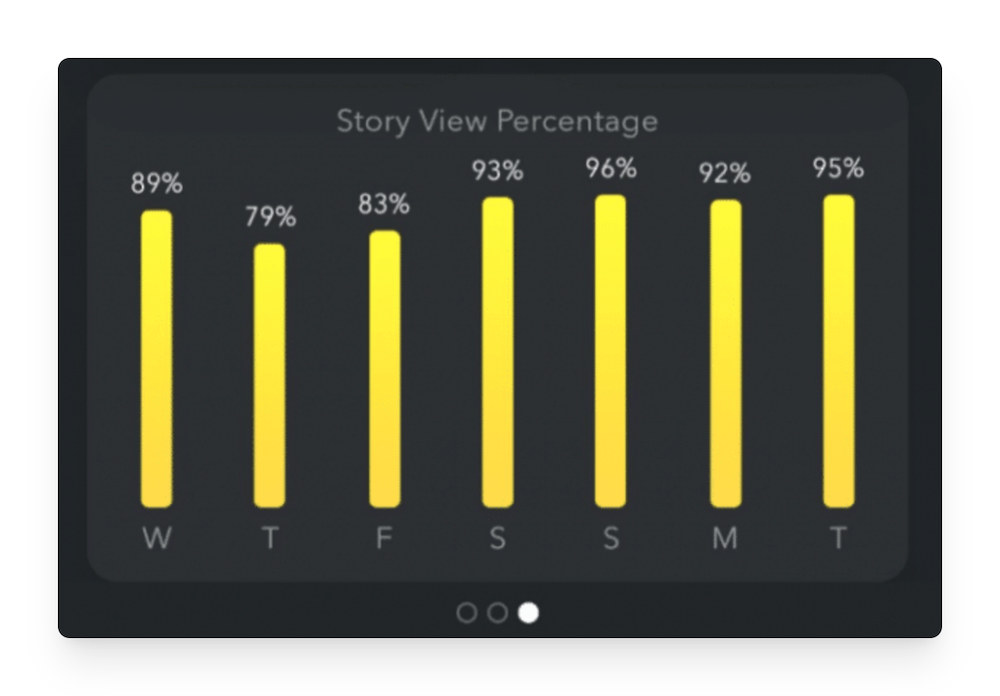Click the final T label on the right

tap(838, 539)
